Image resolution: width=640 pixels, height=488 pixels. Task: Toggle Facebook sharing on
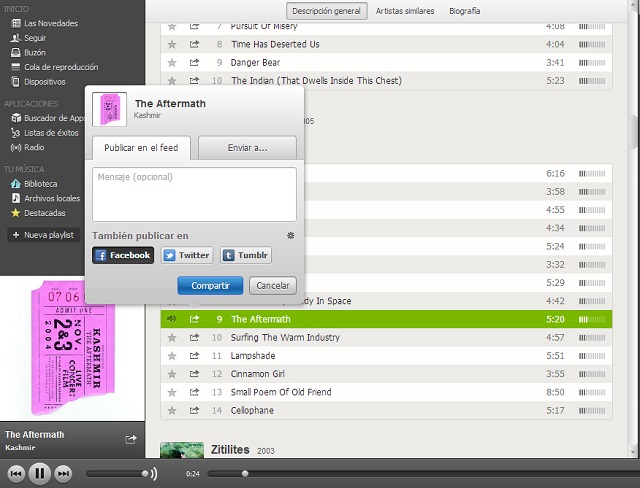123,255
